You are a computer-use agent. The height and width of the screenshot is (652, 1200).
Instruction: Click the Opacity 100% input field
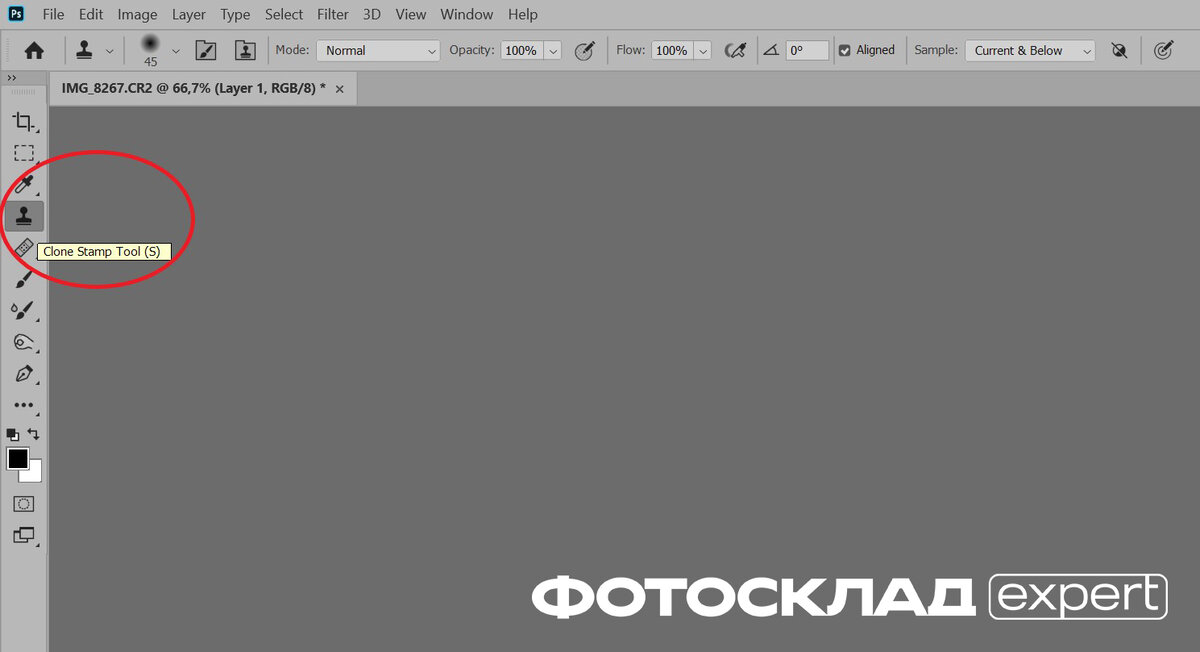[x=520, y=50]
